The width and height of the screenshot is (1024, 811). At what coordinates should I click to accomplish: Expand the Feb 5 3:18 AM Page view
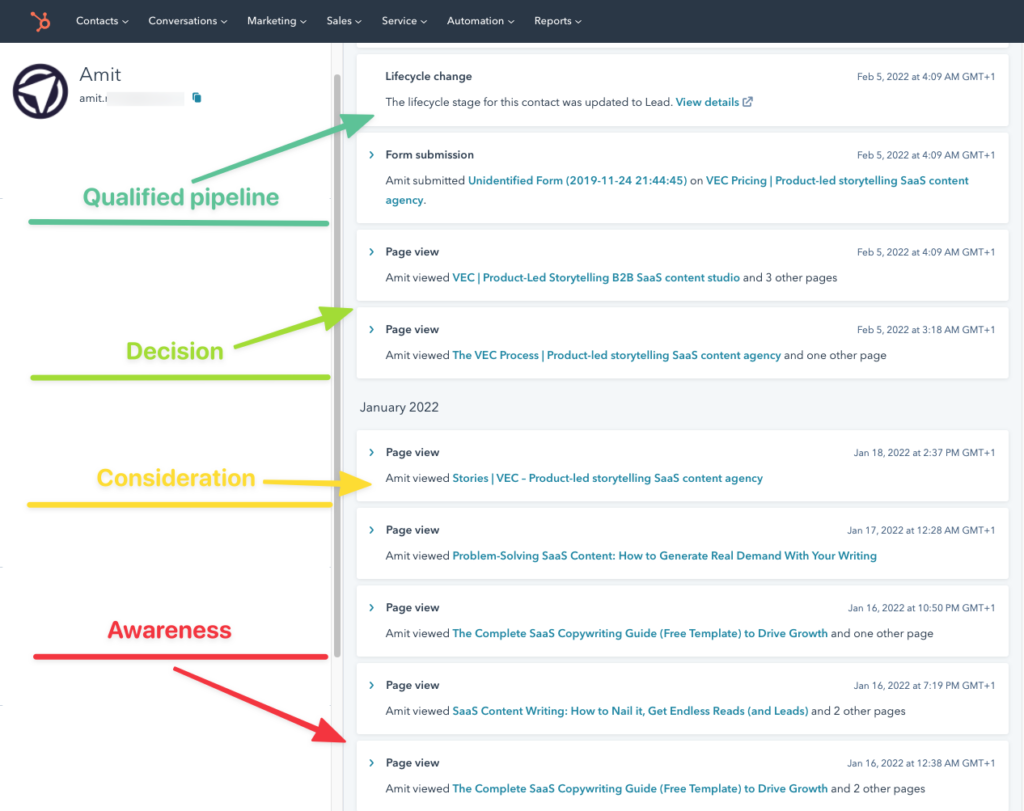pyautogui.click(x=372, y=330)
